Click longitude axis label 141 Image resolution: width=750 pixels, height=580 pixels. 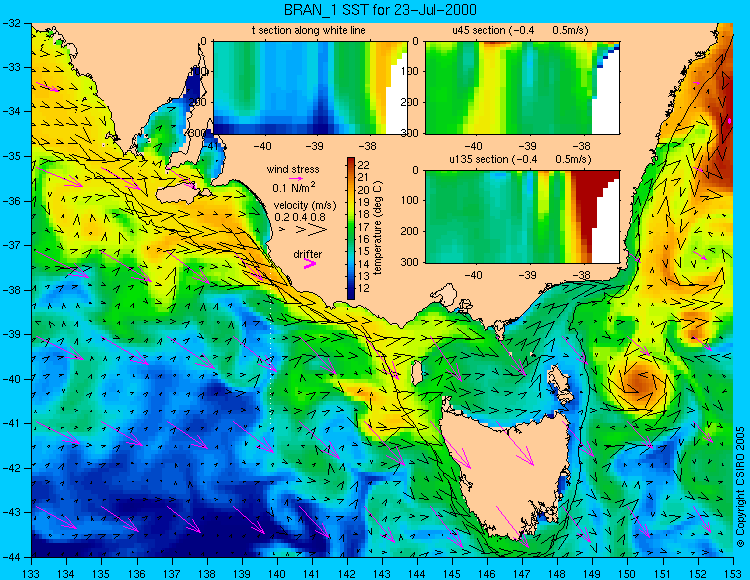(312, 573)
